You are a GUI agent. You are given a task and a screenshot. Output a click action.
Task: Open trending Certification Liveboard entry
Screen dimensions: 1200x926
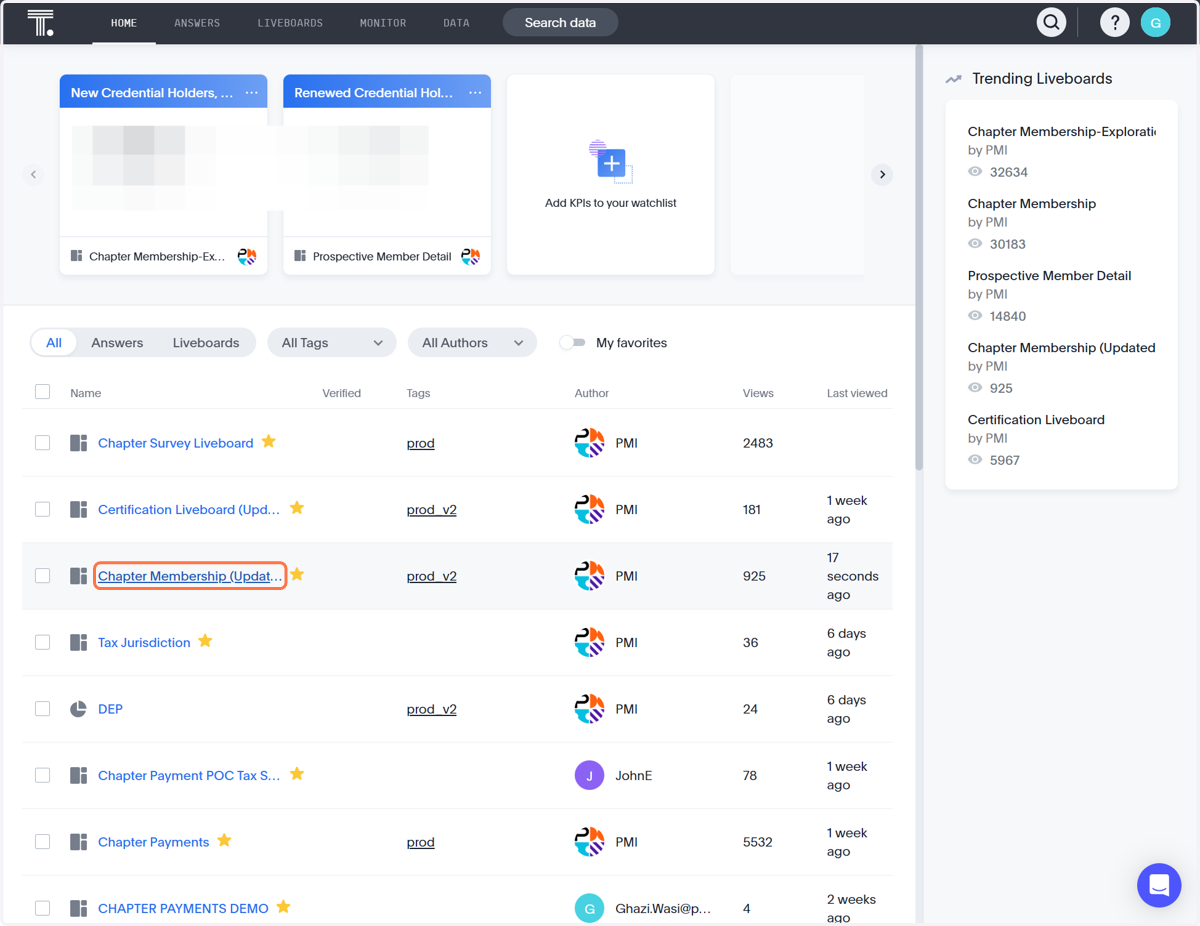coord(1036,419)
